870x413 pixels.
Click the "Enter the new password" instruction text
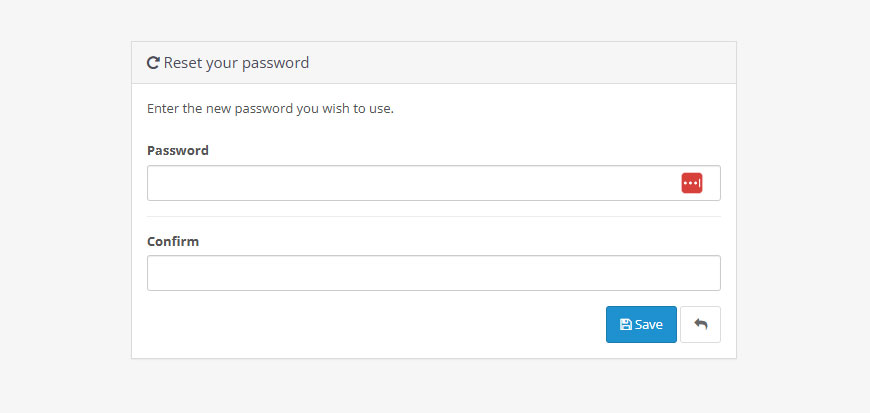[x=270, y=108]
